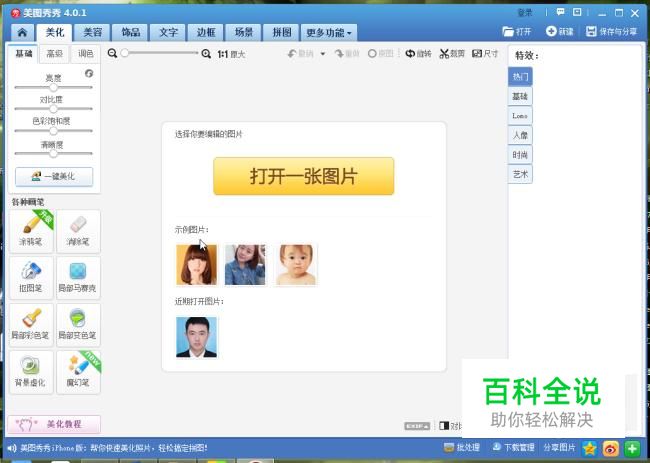
Task: Select the 人像 portrait effects category
Action: 520,135
